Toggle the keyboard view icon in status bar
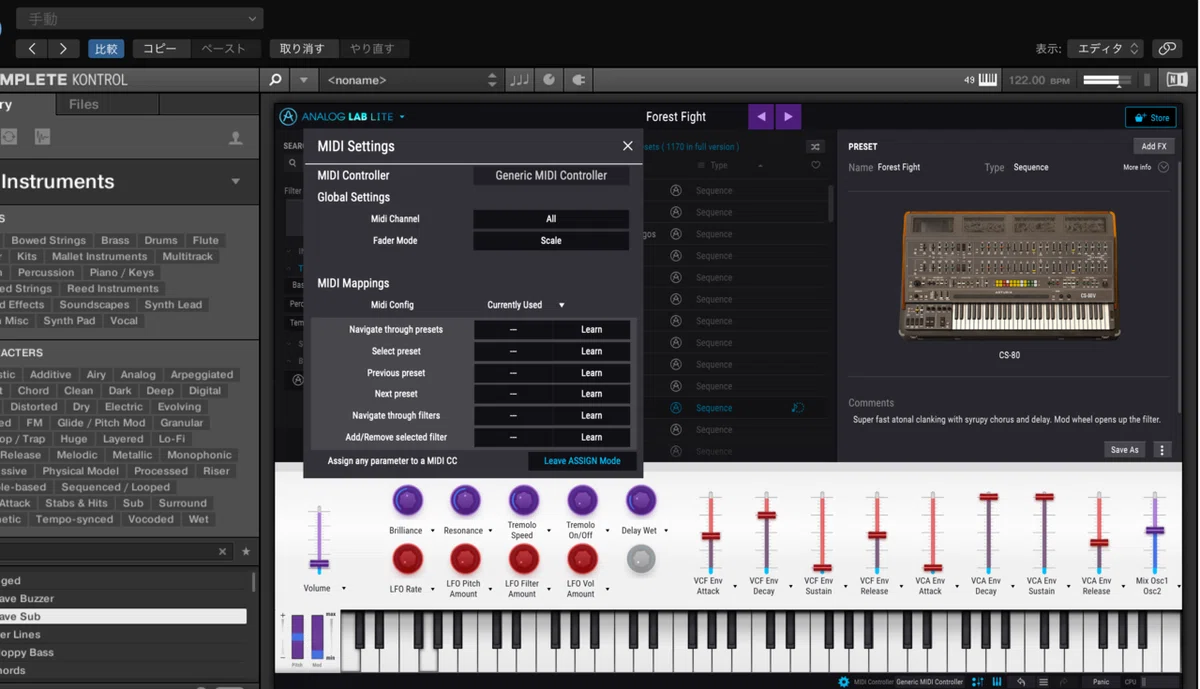 pos(997,682)
